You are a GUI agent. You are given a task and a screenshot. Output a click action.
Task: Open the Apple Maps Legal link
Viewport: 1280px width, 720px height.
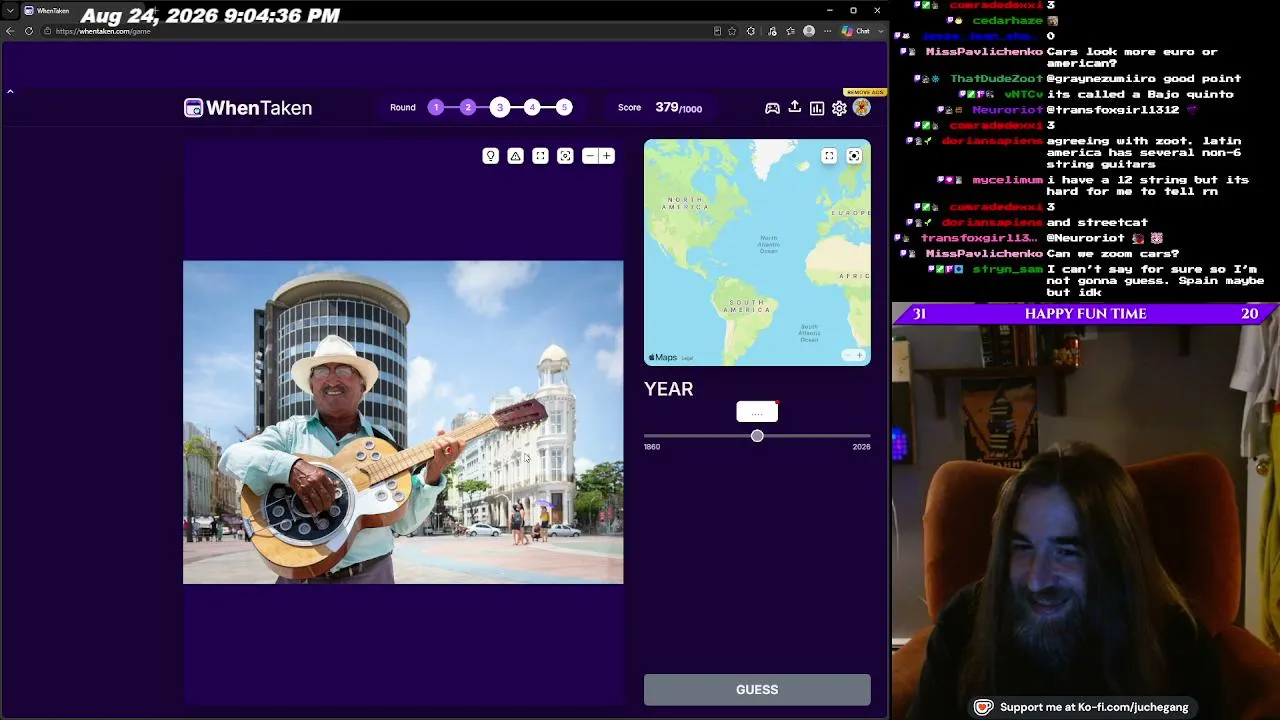click(687, 358)
